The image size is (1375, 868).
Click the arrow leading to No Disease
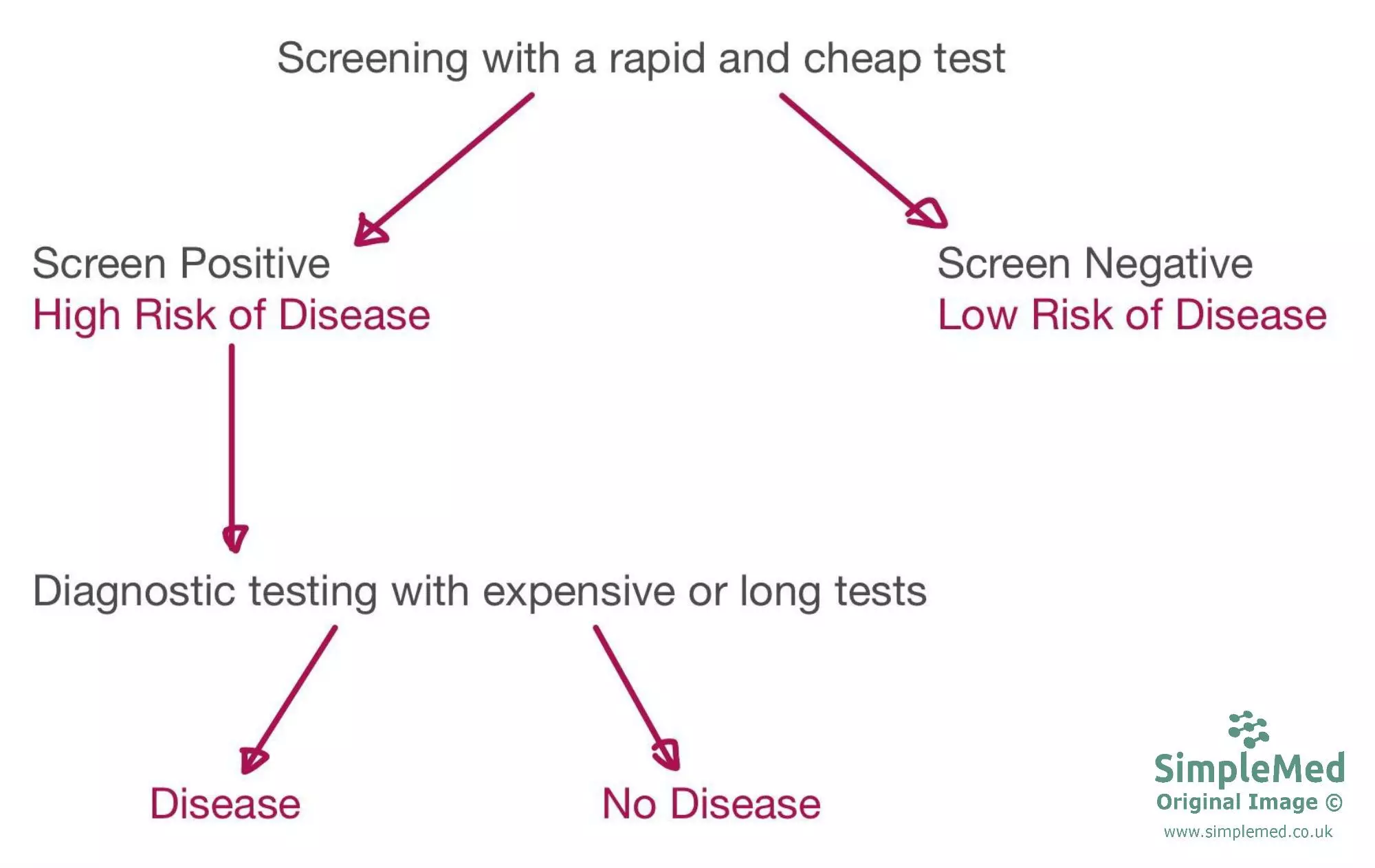(x=637, y=698)
